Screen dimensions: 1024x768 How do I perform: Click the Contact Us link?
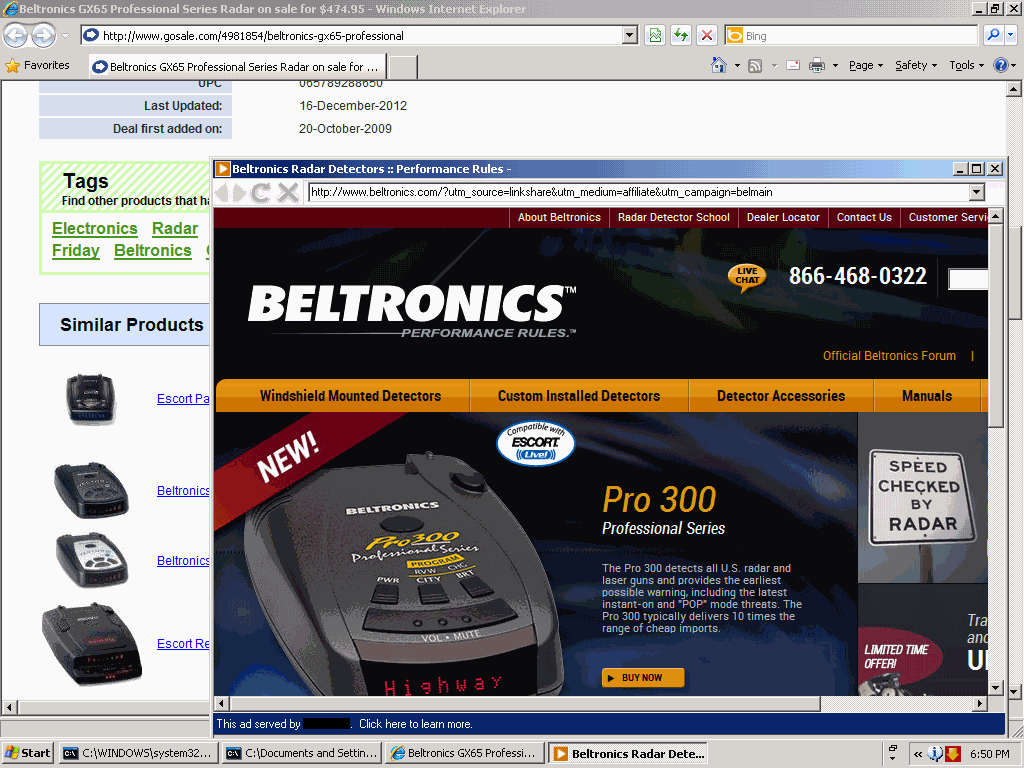[x=864, y=217]
